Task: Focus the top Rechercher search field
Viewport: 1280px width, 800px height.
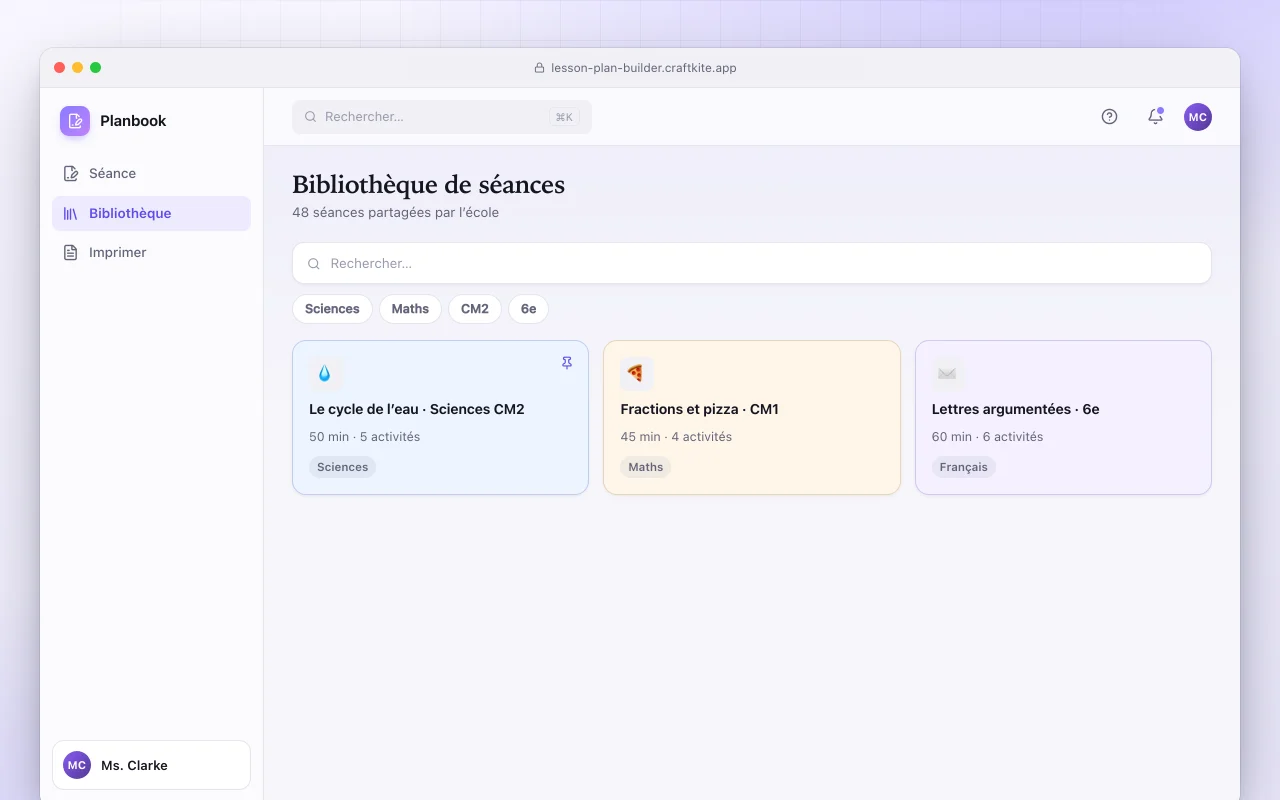Action: pos(442,117)
